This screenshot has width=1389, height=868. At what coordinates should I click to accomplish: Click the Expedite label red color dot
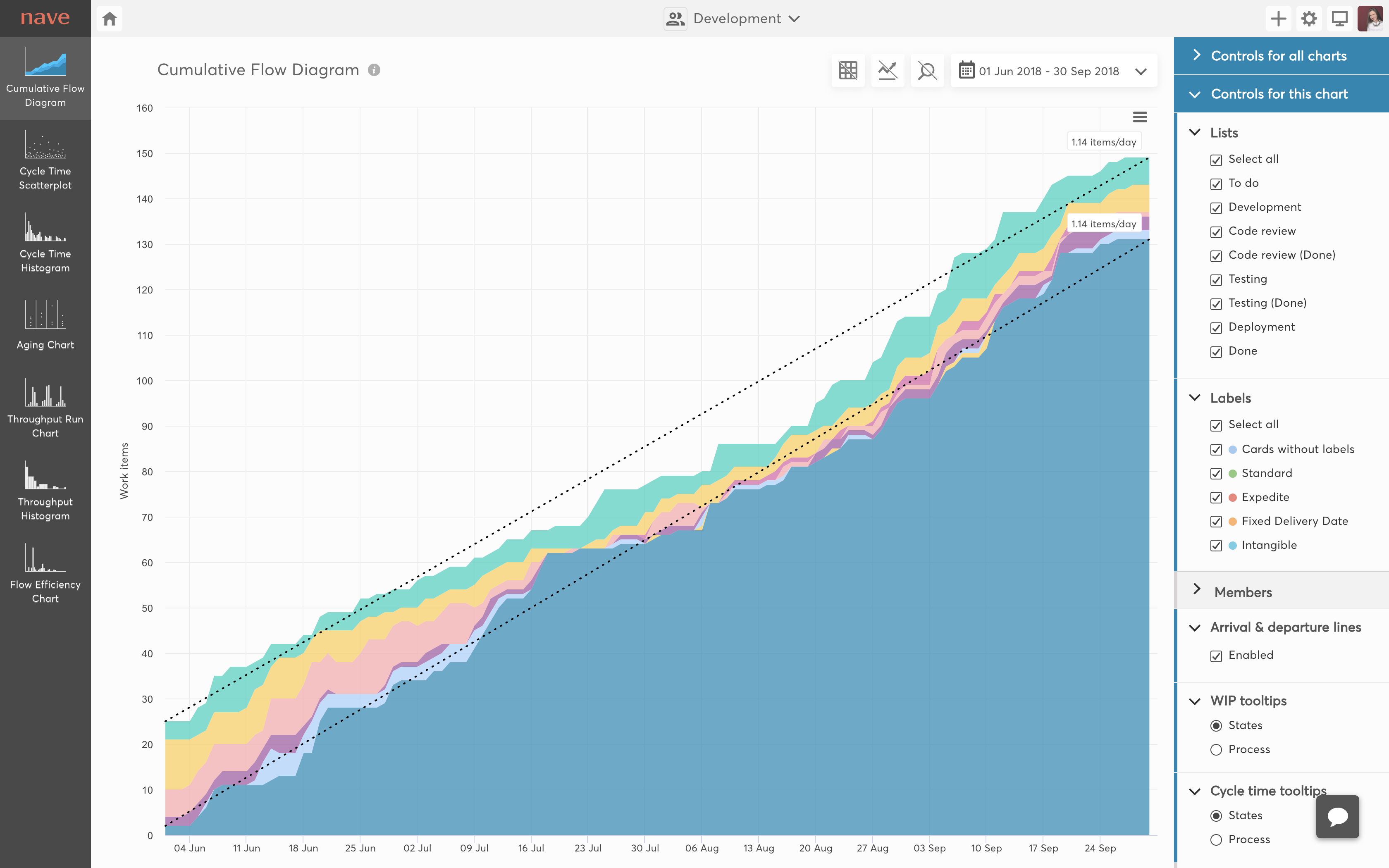coord(1232,498)
